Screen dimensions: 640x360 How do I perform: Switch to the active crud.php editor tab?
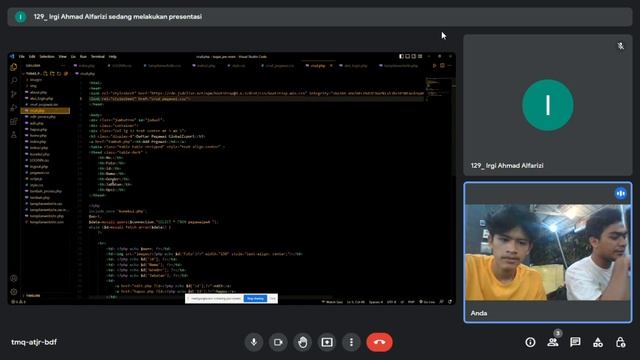click(x=318, y=66)
